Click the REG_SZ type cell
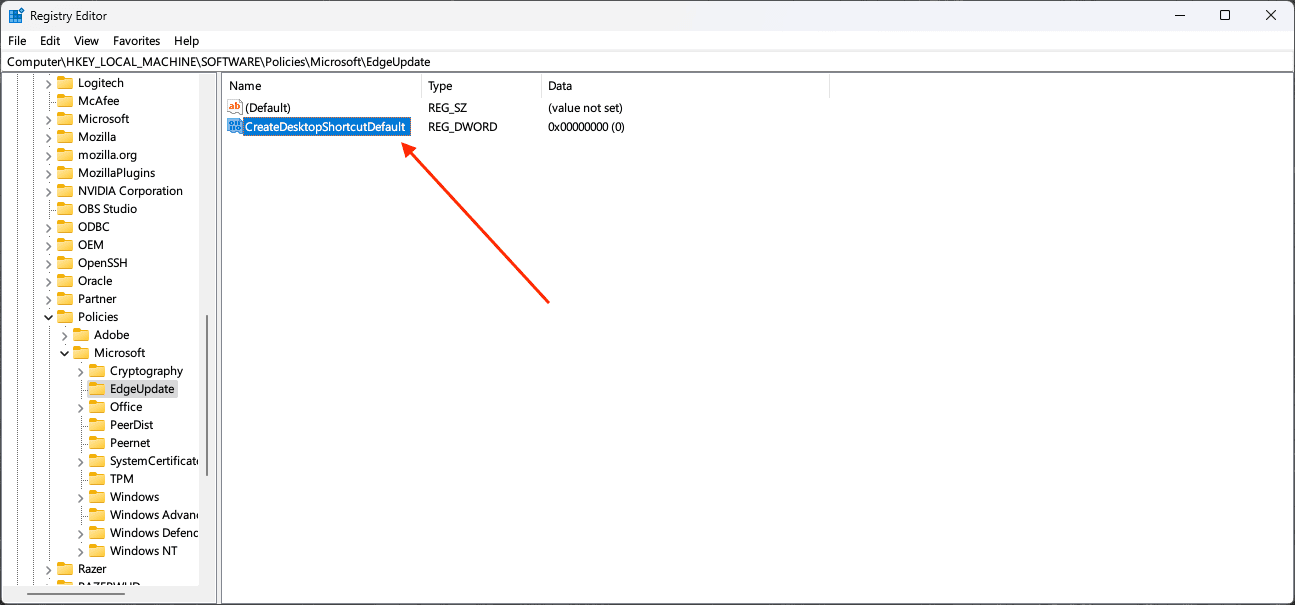The image size is (1295, 605). [x=447, y=107]
